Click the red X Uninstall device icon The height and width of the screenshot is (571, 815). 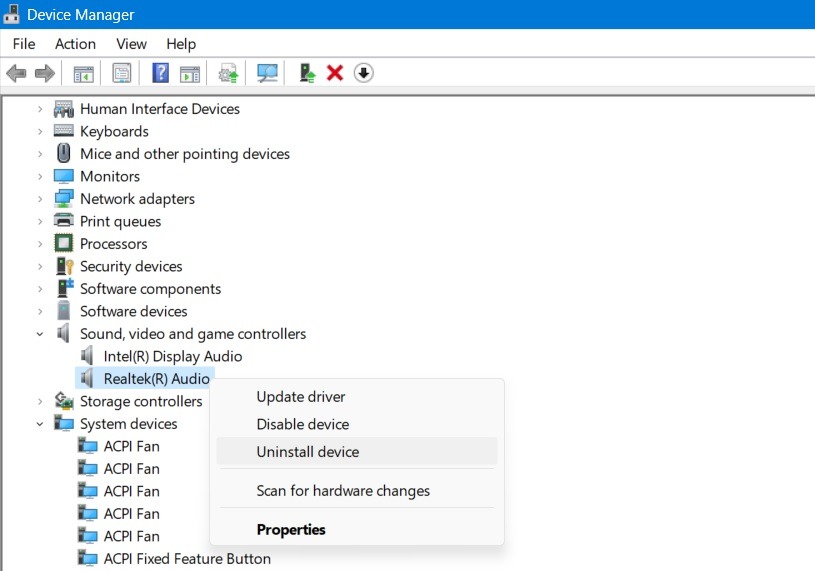pyautogui.click(x=335, y=73)
